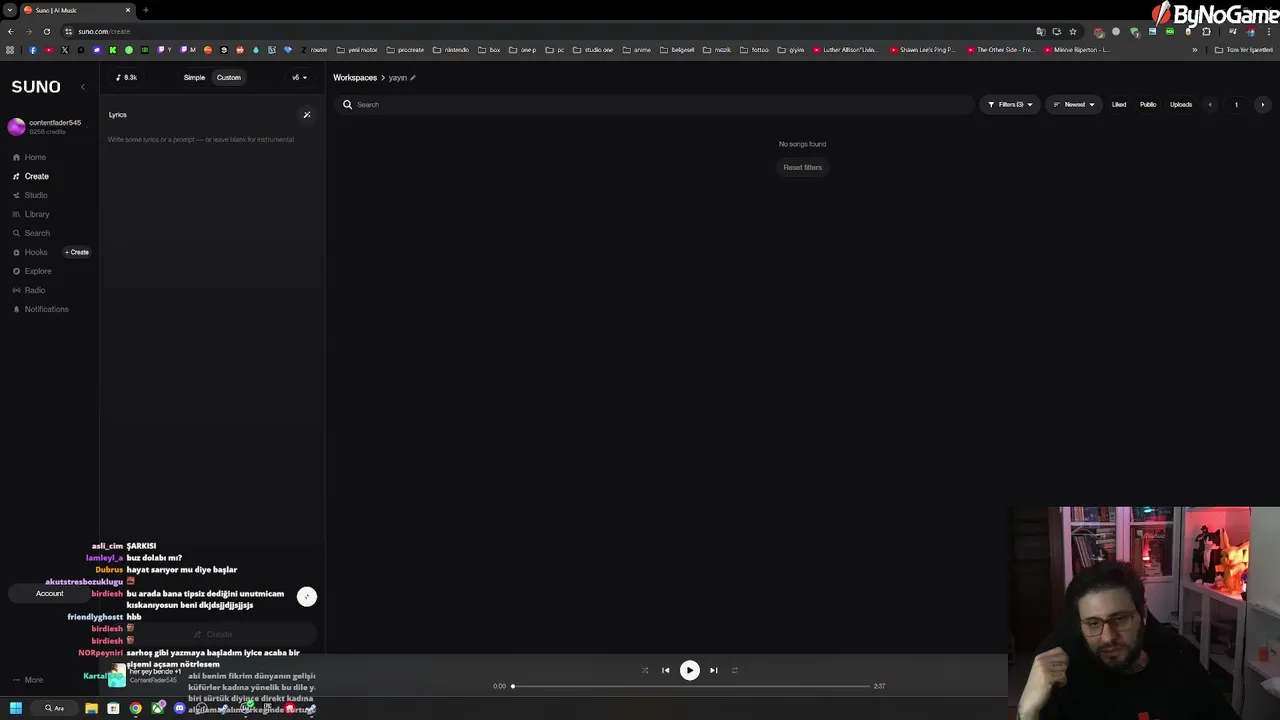
Task: Toggle repeat in the player bar
Action: point(734,670)
